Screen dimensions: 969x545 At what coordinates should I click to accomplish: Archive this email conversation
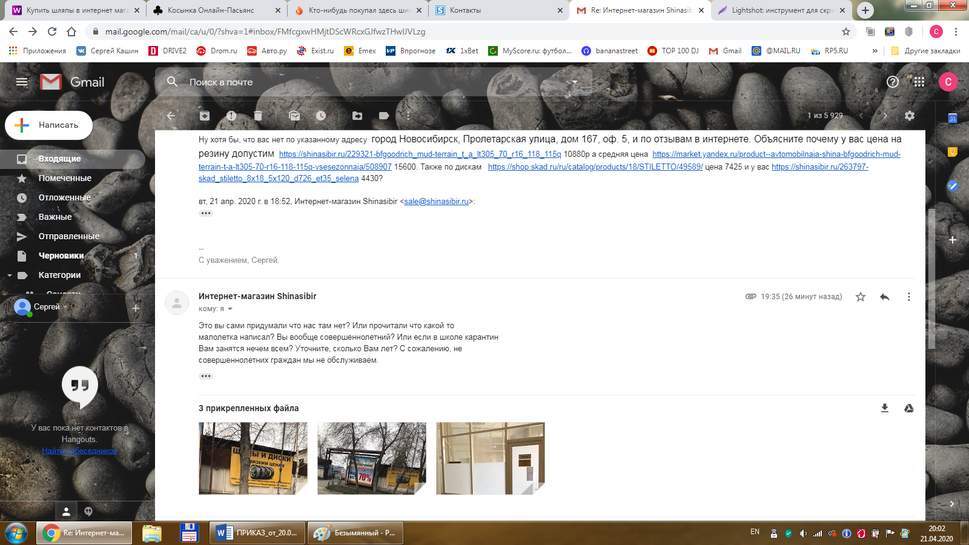[x=205, y=116]
